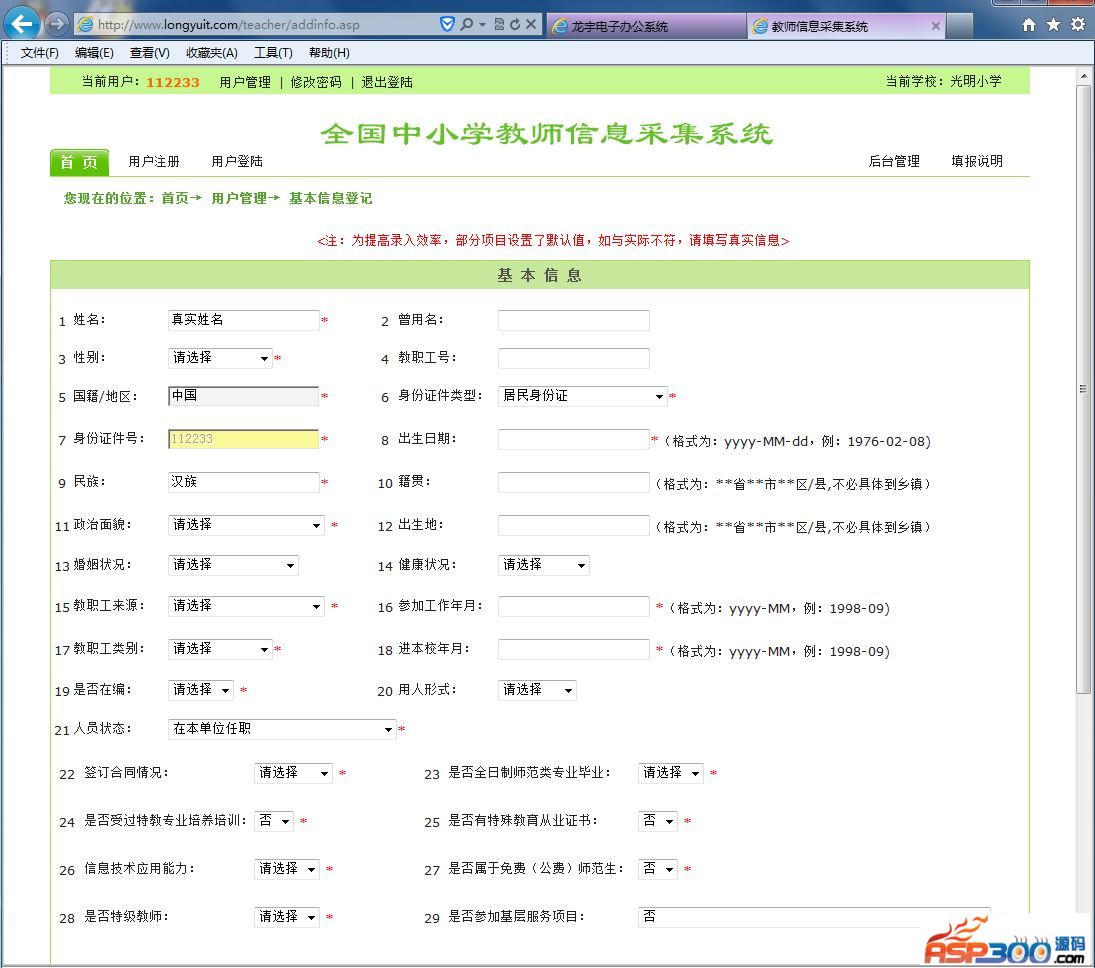
Task: Open the 身份证件类型 dropdown
Action: click(x=582, y=396)
